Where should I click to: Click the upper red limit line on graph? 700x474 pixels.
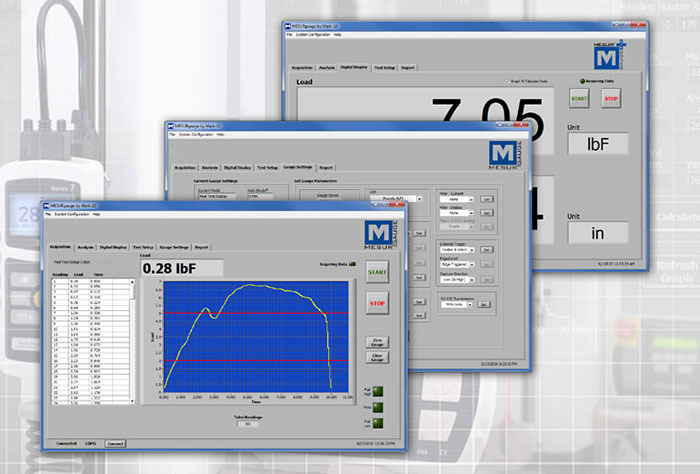[x=256, y=313]
